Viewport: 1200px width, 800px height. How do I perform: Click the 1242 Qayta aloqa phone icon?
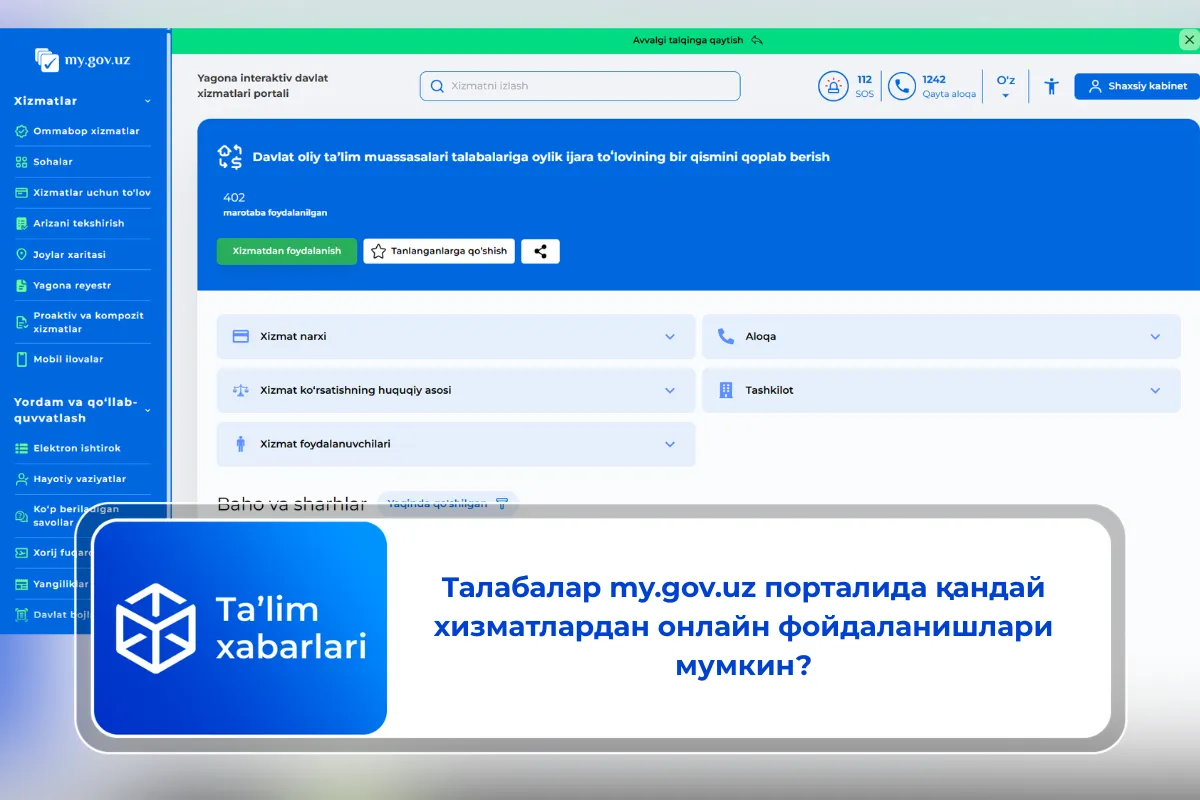[901, 86]
